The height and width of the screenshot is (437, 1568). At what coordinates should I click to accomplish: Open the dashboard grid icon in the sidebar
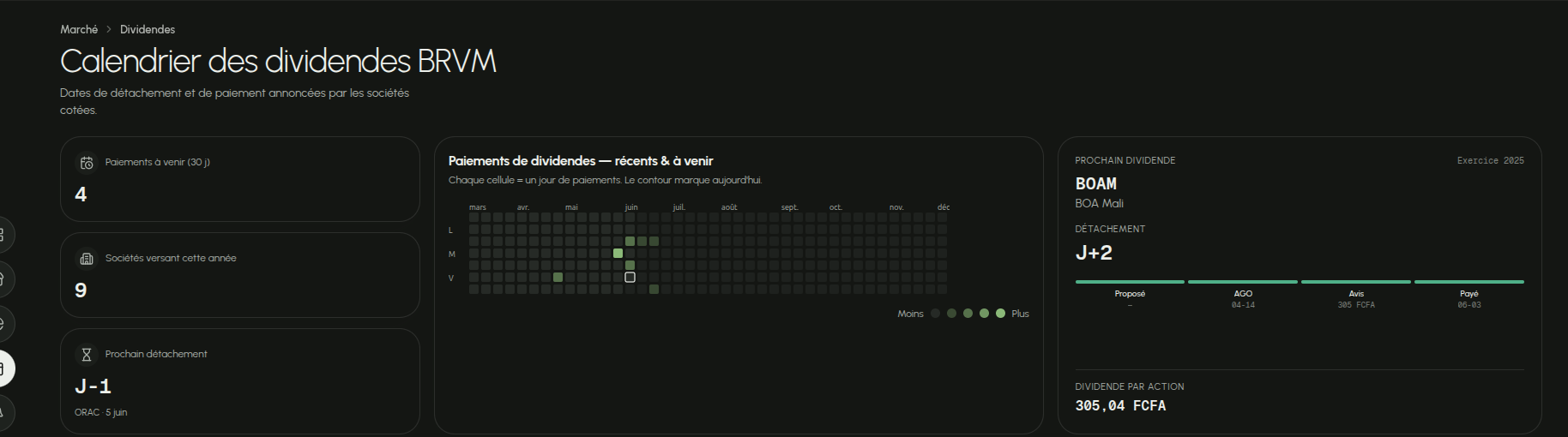[2, 235]
